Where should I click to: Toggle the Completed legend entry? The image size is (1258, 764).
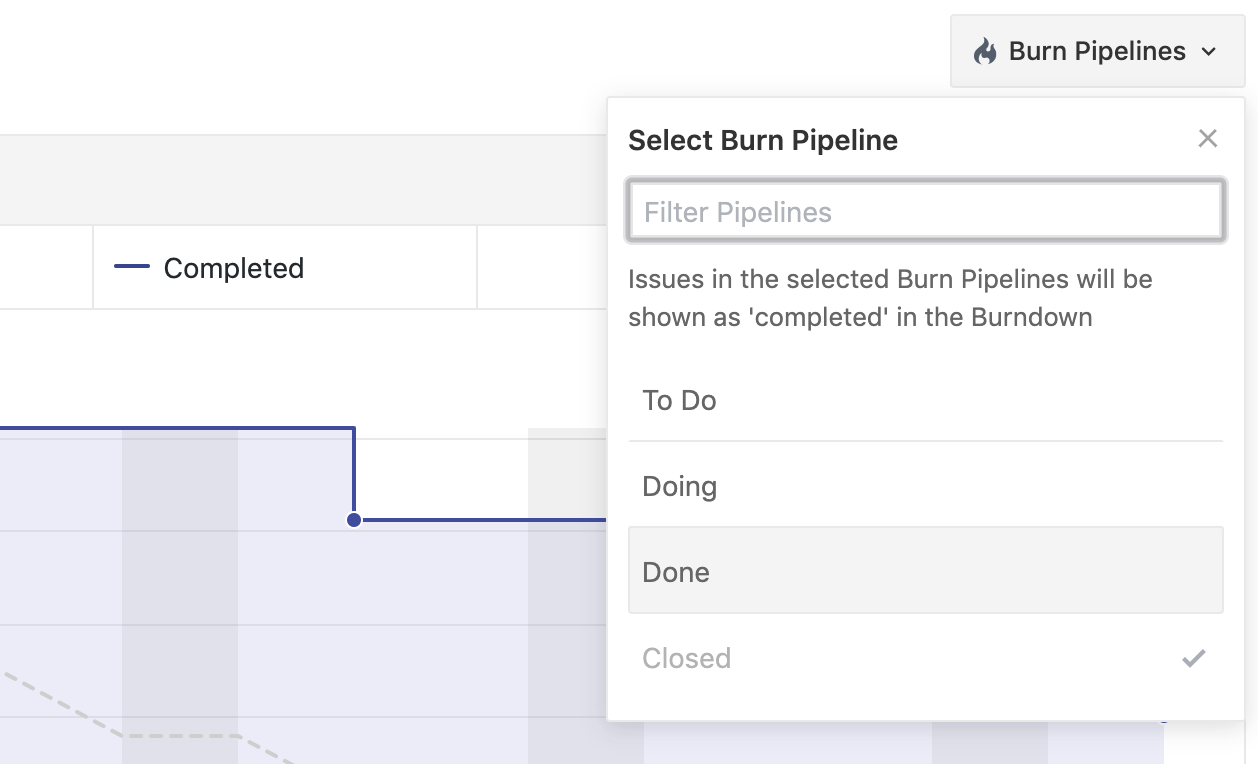point(233,268)
